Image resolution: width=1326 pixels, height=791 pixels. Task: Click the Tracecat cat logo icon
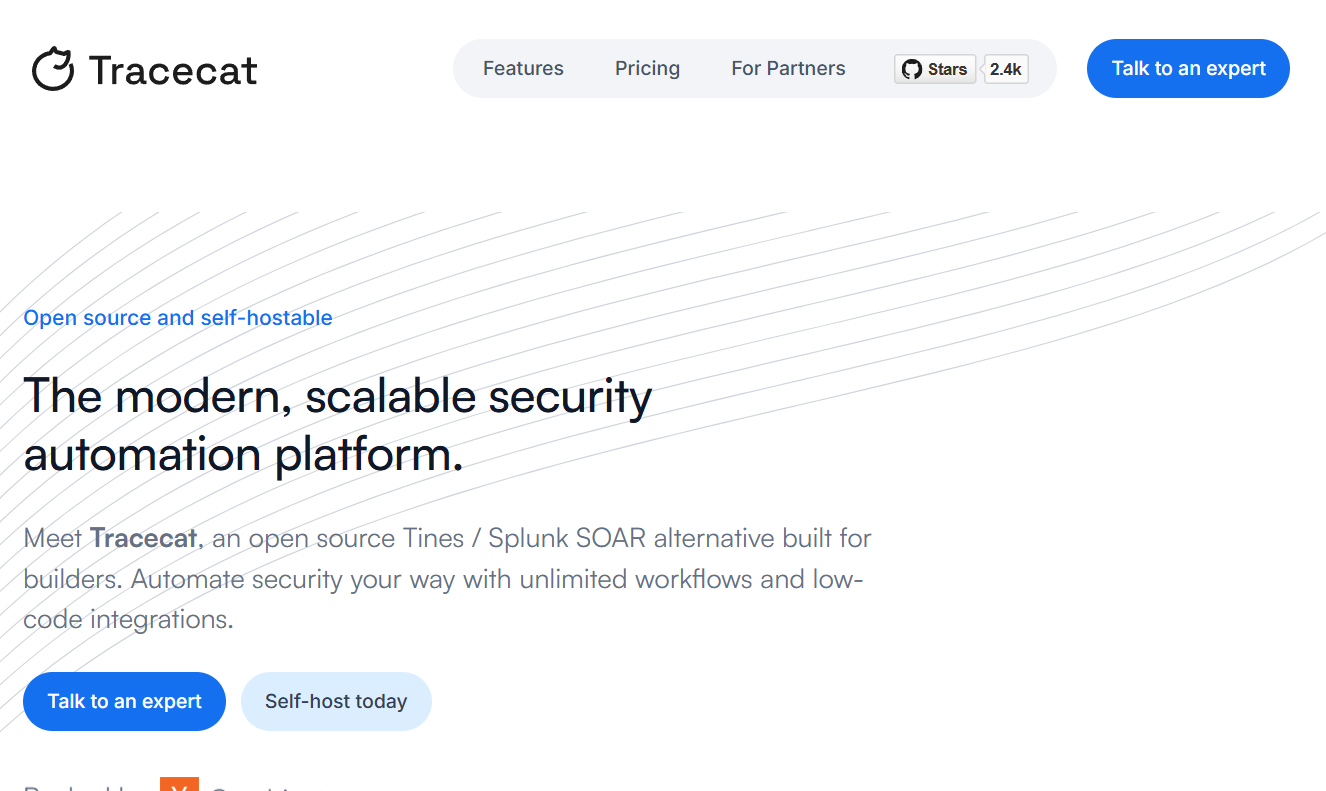point(53,69)
